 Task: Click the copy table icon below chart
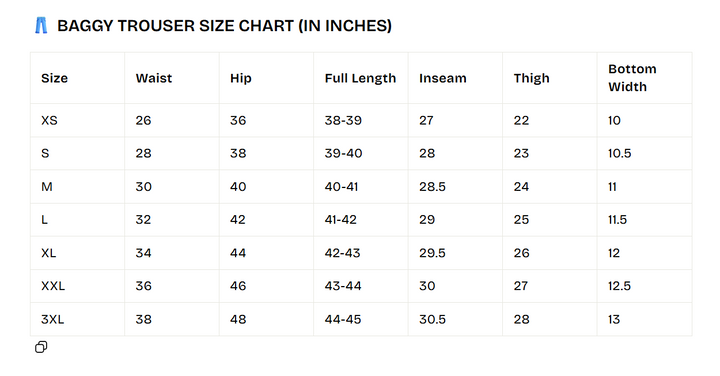(x=41, y=347)
